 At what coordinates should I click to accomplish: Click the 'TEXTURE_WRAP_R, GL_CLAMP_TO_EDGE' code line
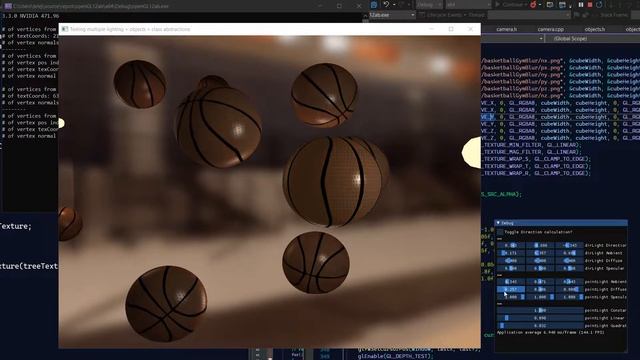pos(536,173)
